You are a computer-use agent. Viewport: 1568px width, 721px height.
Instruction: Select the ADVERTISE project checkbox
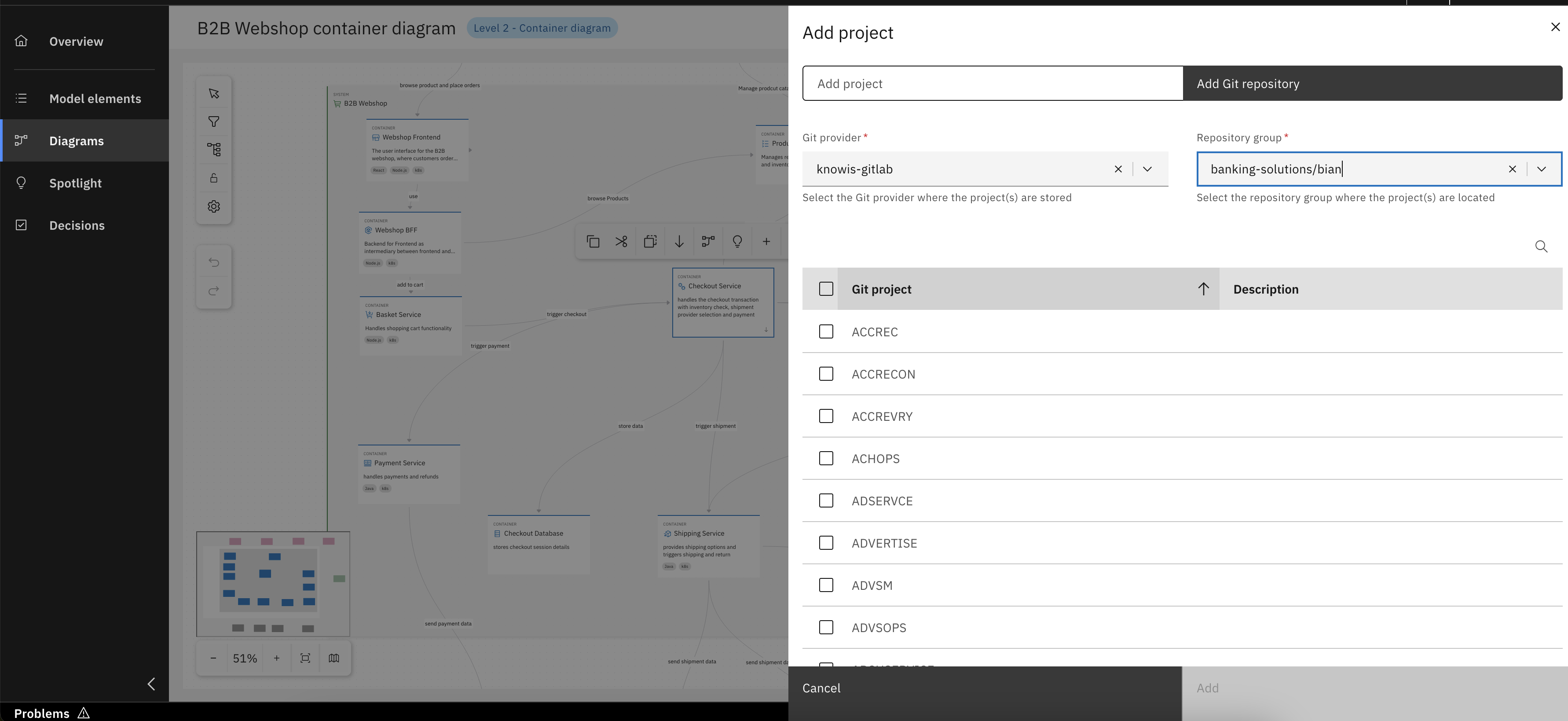click(x=826, y=543)
